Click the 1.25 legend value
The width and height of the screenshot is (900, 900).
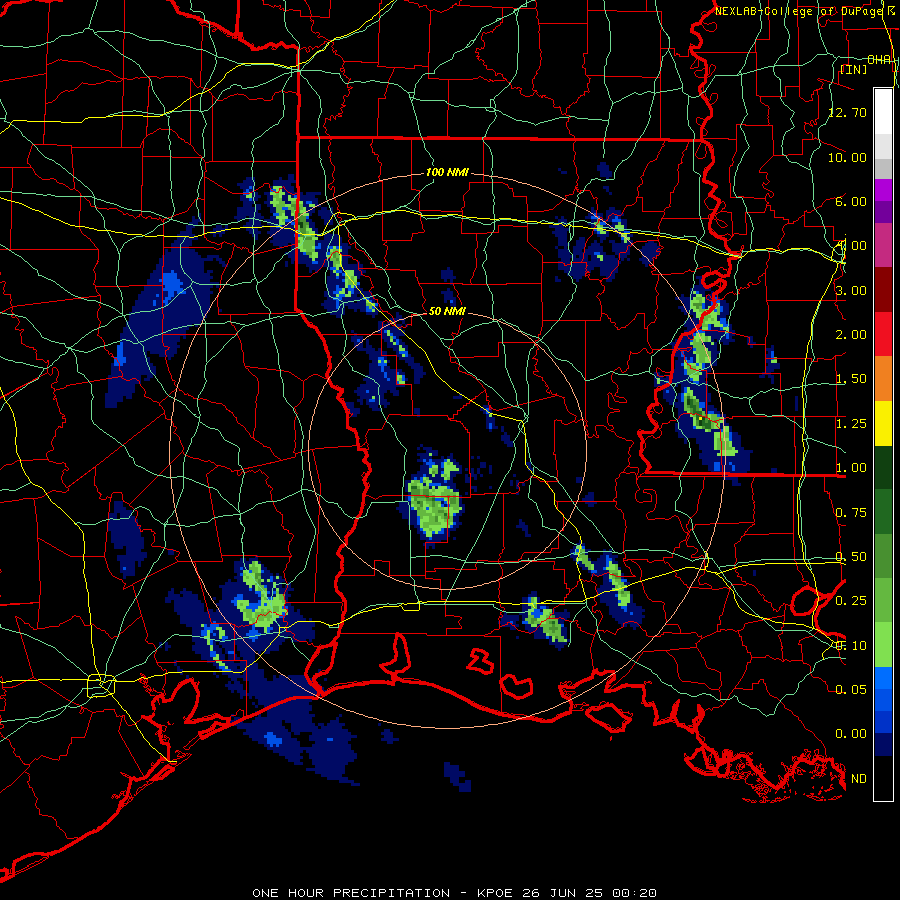click(x=851, y=424)
